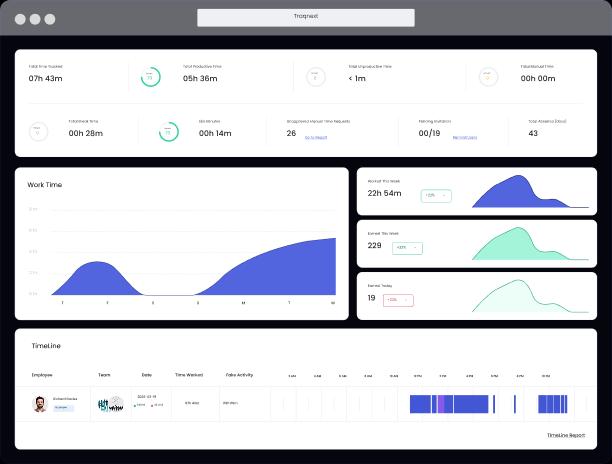Click the Time Worked column header

point(189,375)
